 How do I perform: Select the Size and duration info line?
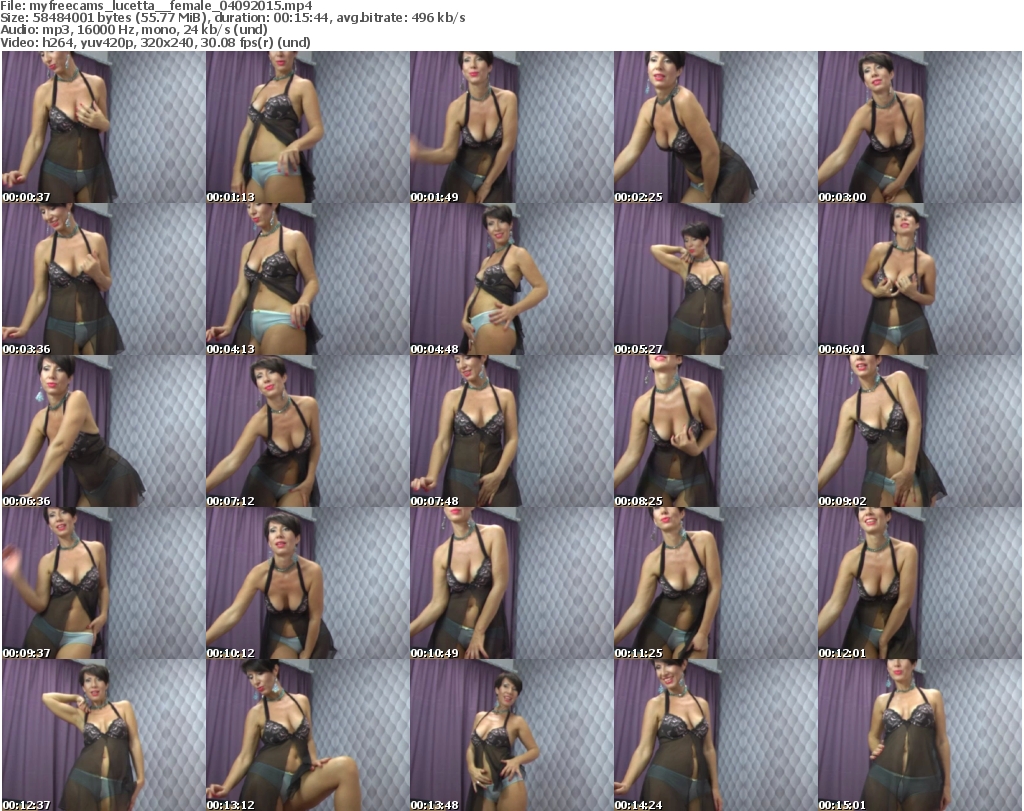(x=232, y=18)
